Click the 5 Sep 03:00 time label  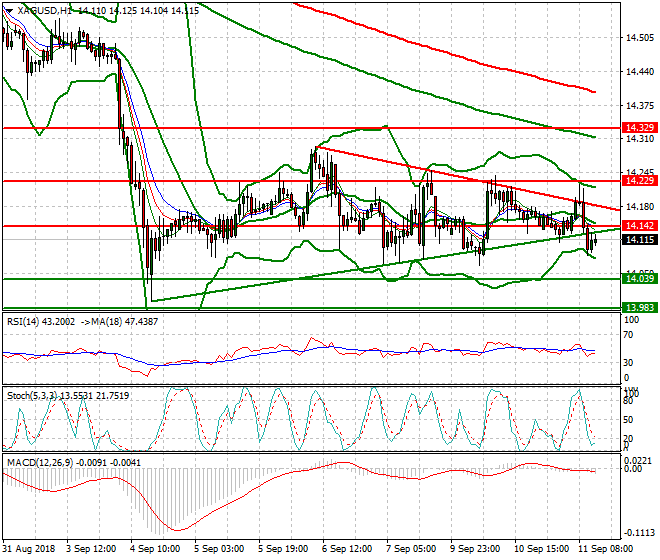219,549
